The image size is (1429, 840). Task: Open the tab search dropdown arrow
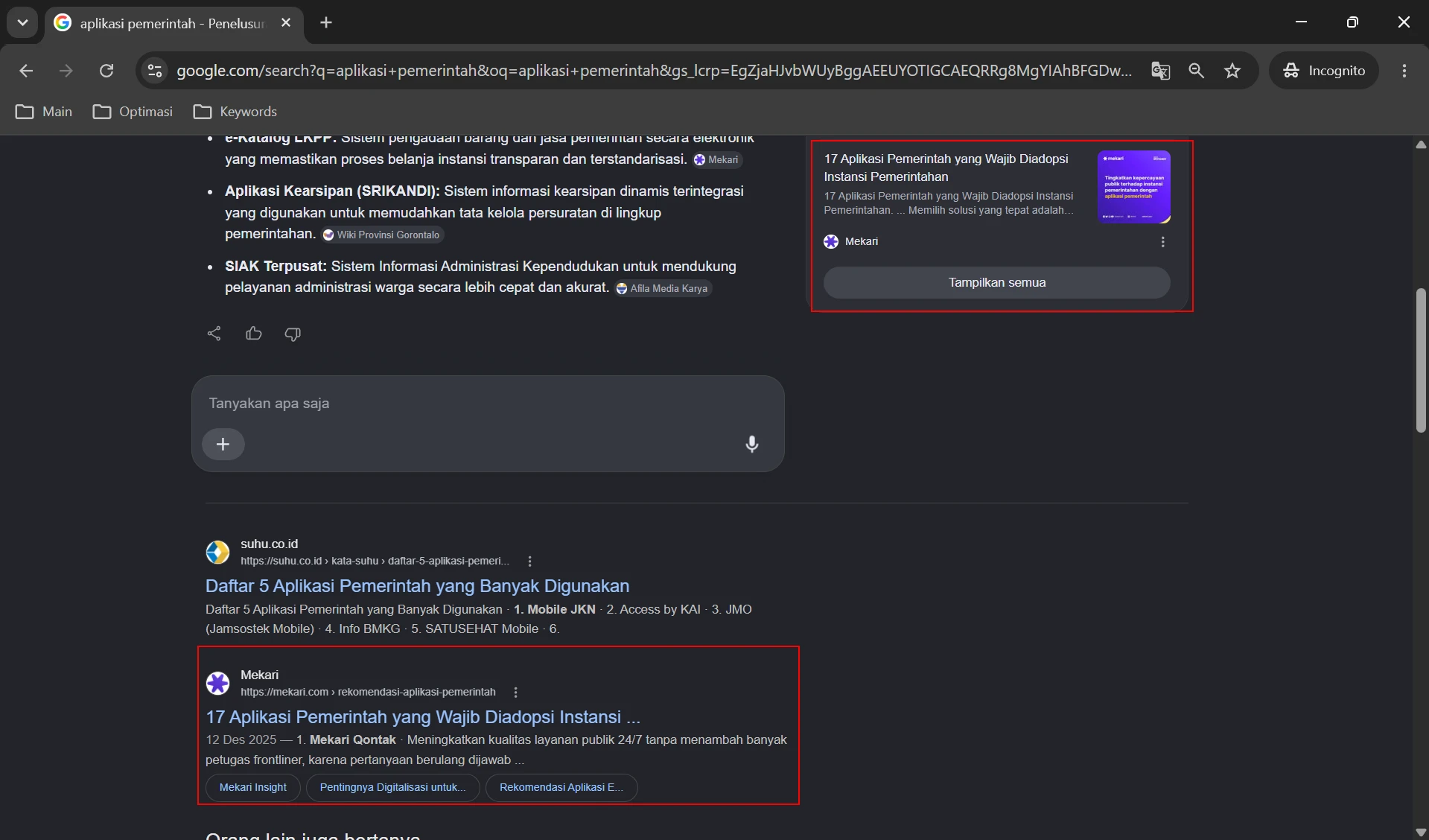pyautogui.click(x=22, y=22)
